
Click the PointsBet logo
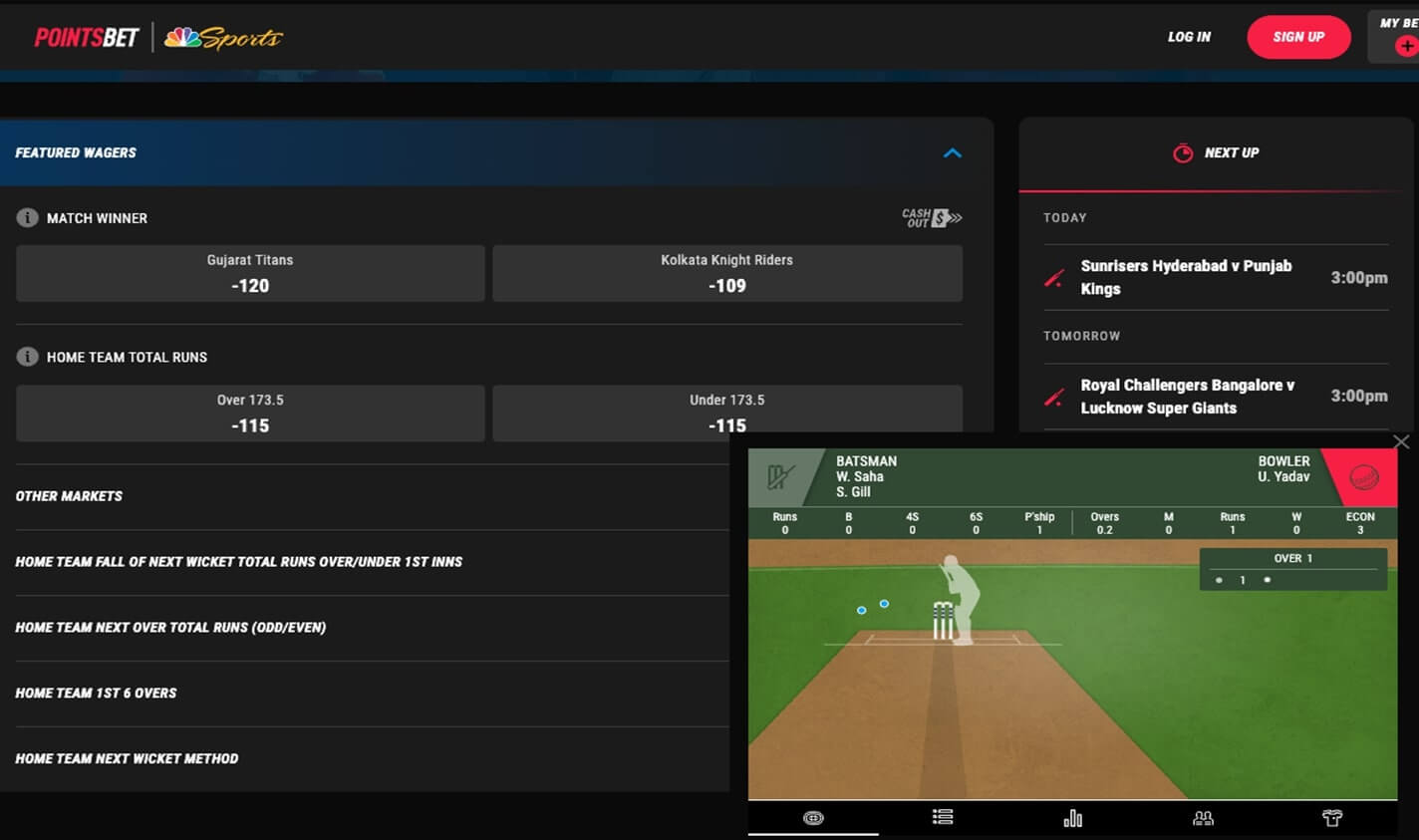click(x=87, y=38)
